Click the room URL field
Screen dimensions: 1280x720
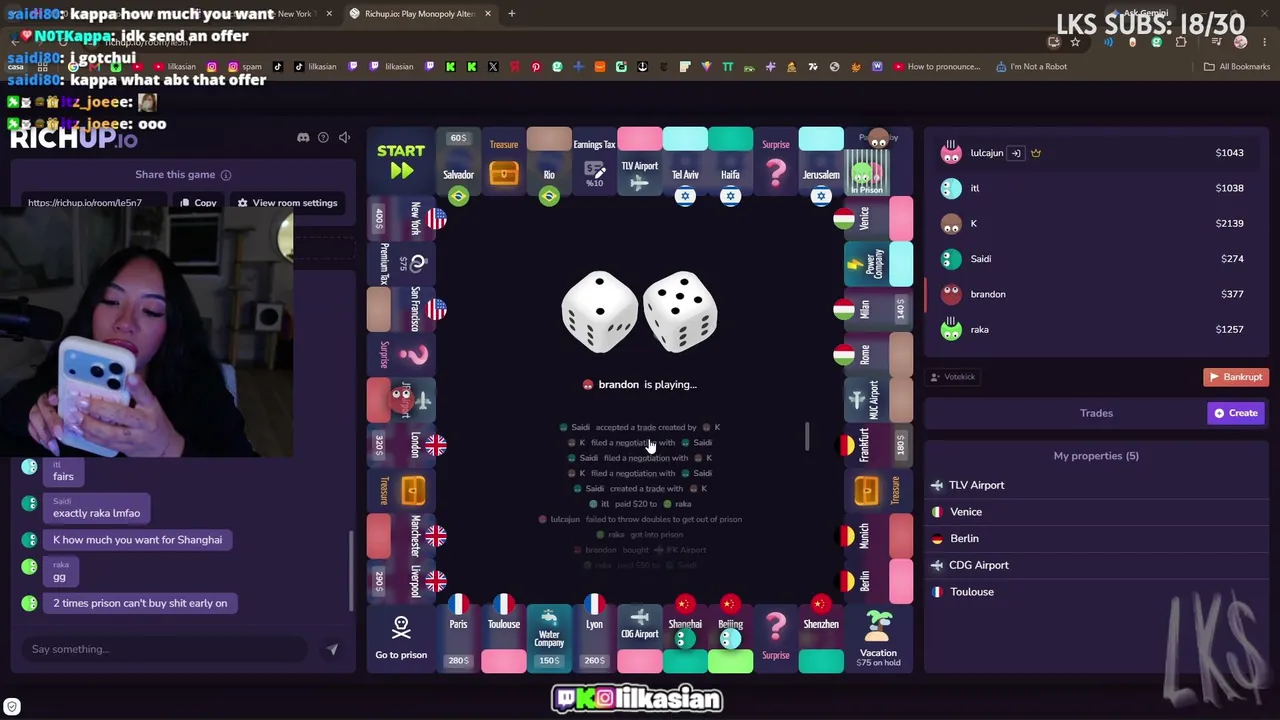[96, 203]
